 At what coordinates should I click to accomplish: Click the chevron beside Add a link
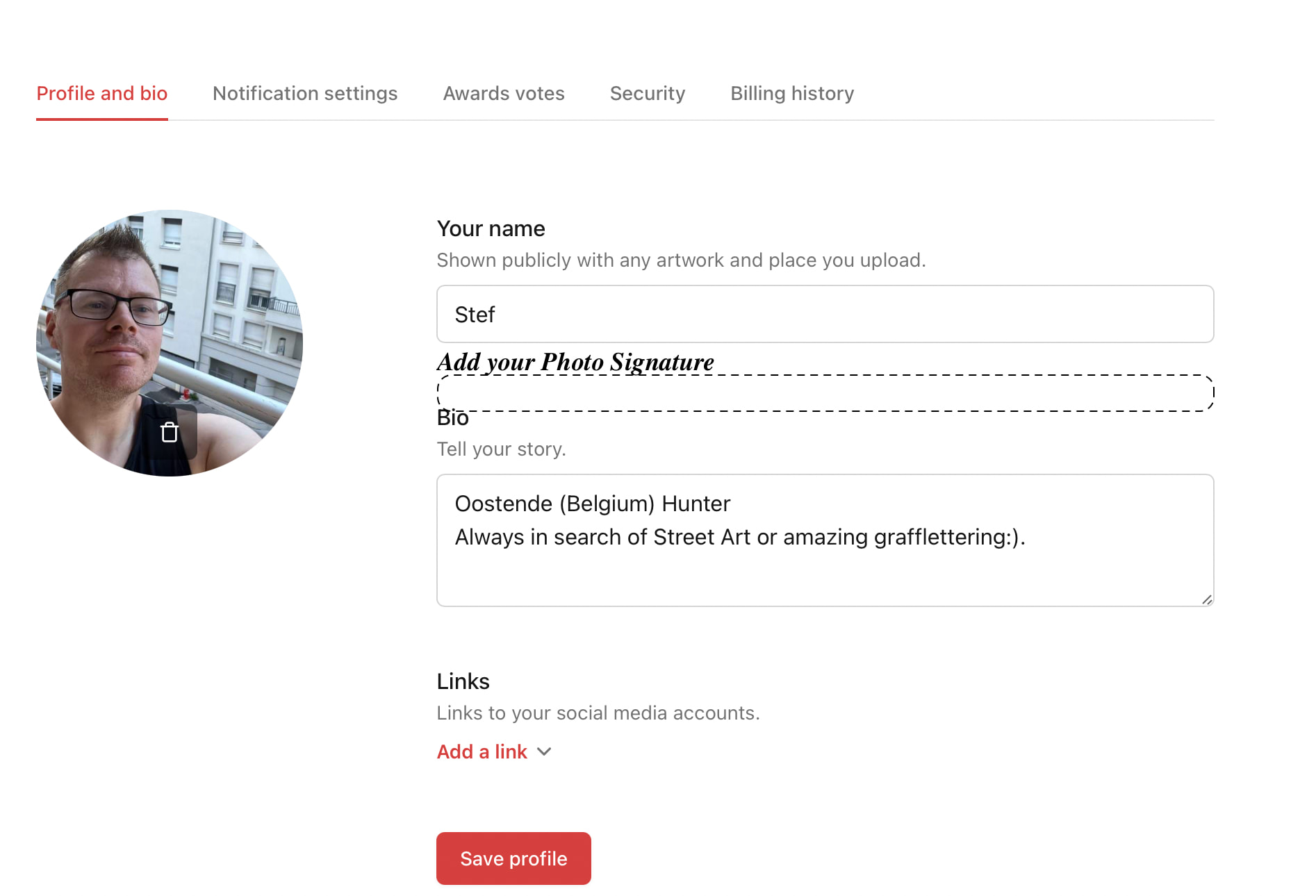coord(545,752)
